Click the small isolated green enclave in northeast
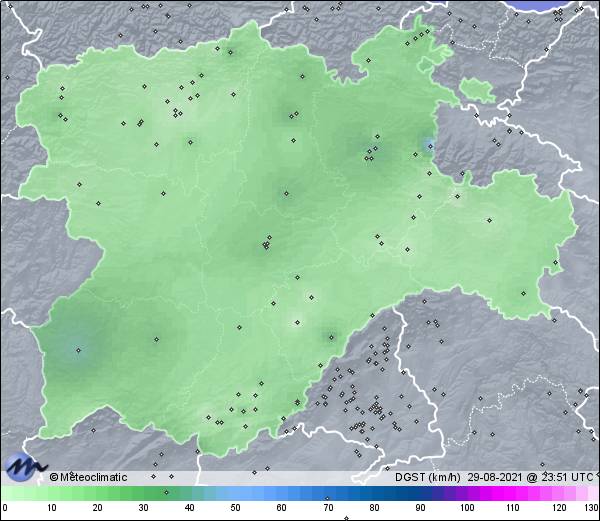Image resolution: width=600 pixels, height=521 pixels. 479,90
